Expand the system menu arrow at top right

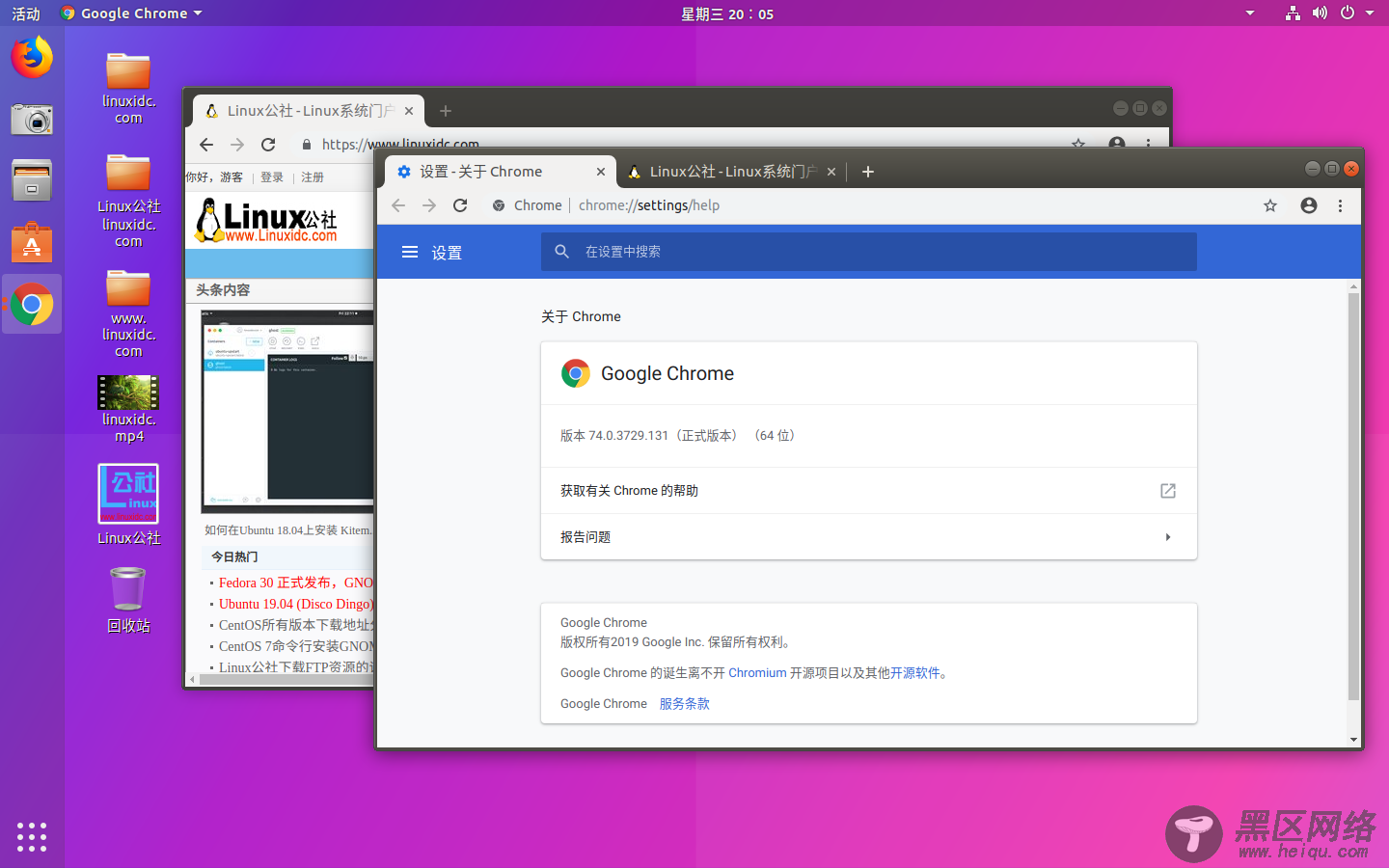1370,14
